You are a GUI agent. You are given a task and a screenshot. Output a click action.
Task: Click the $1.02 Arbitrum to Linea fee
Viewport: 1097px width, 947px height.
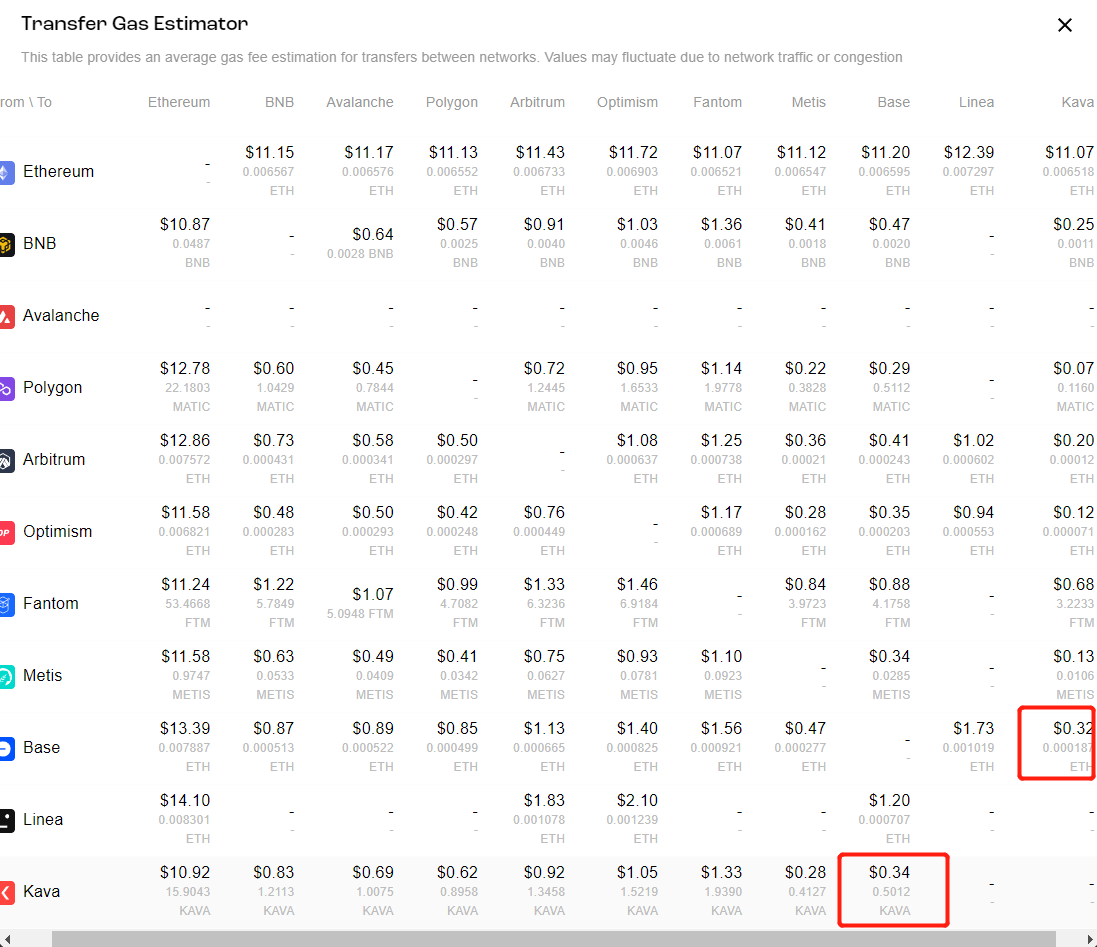[x=973, y=441]
